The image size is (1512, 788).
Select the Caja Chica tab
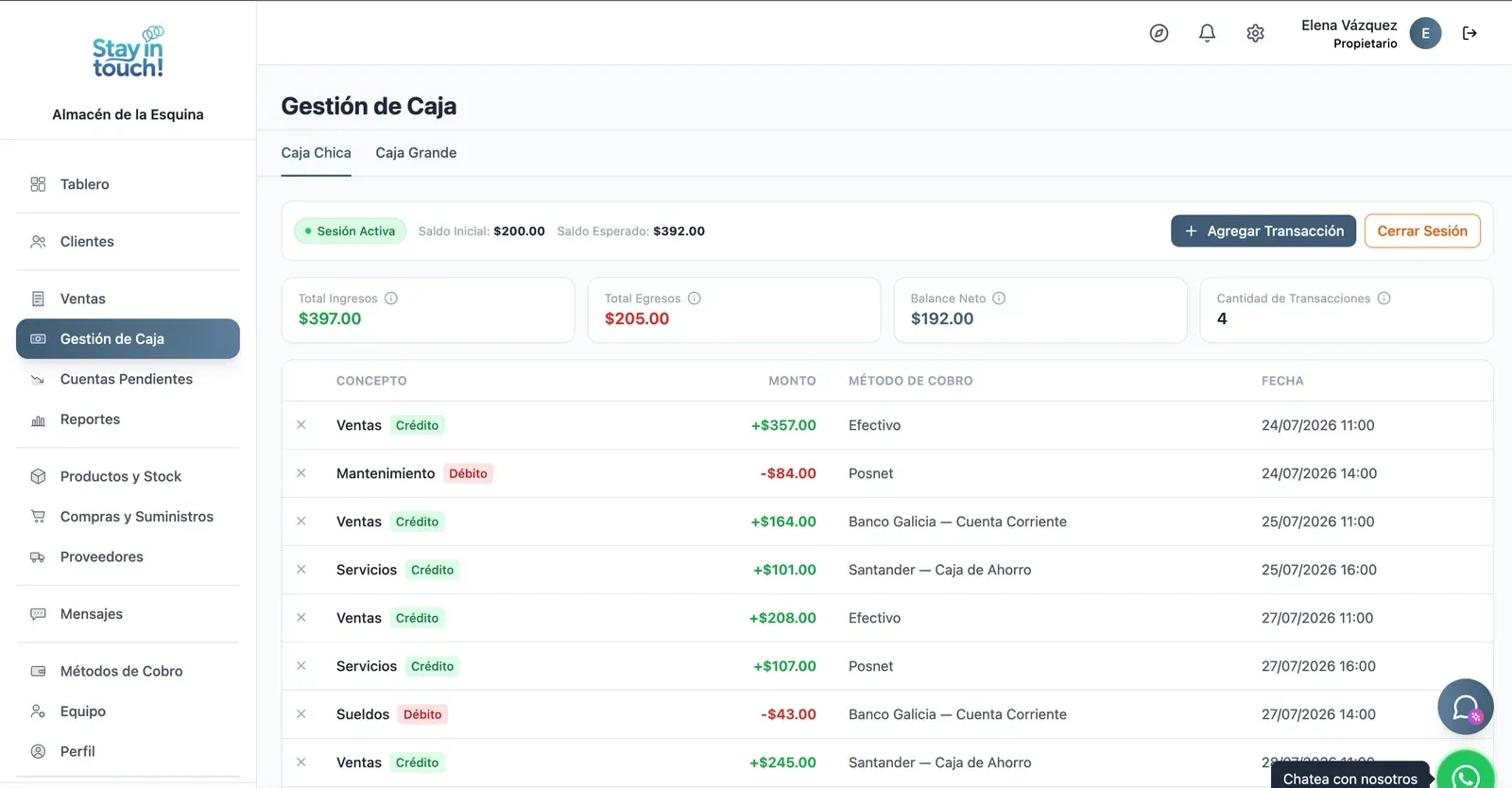[316, 153]
